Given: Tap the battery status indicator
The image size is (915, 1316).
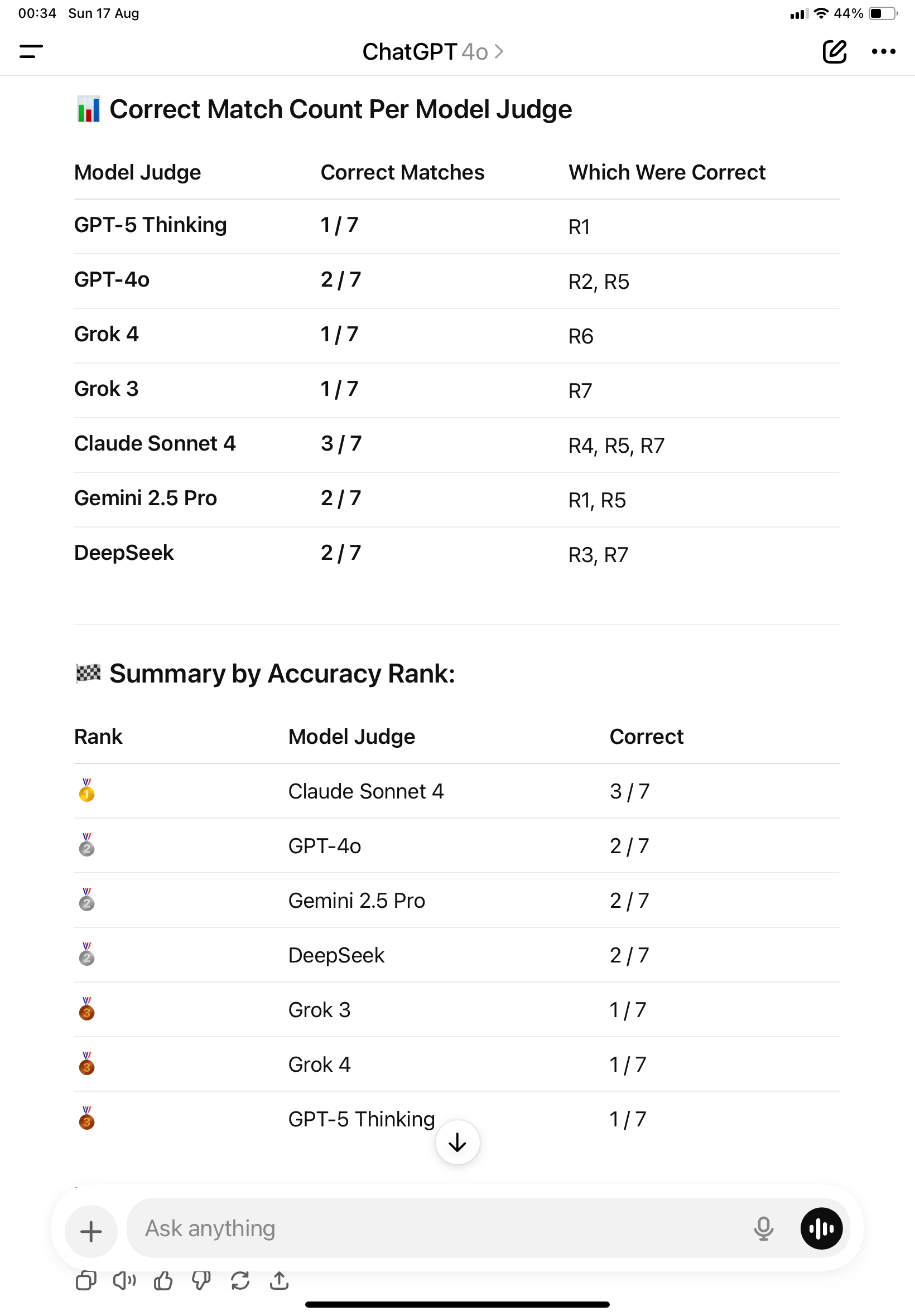Looking at the screenshot, I should click(x=883, y=13).
